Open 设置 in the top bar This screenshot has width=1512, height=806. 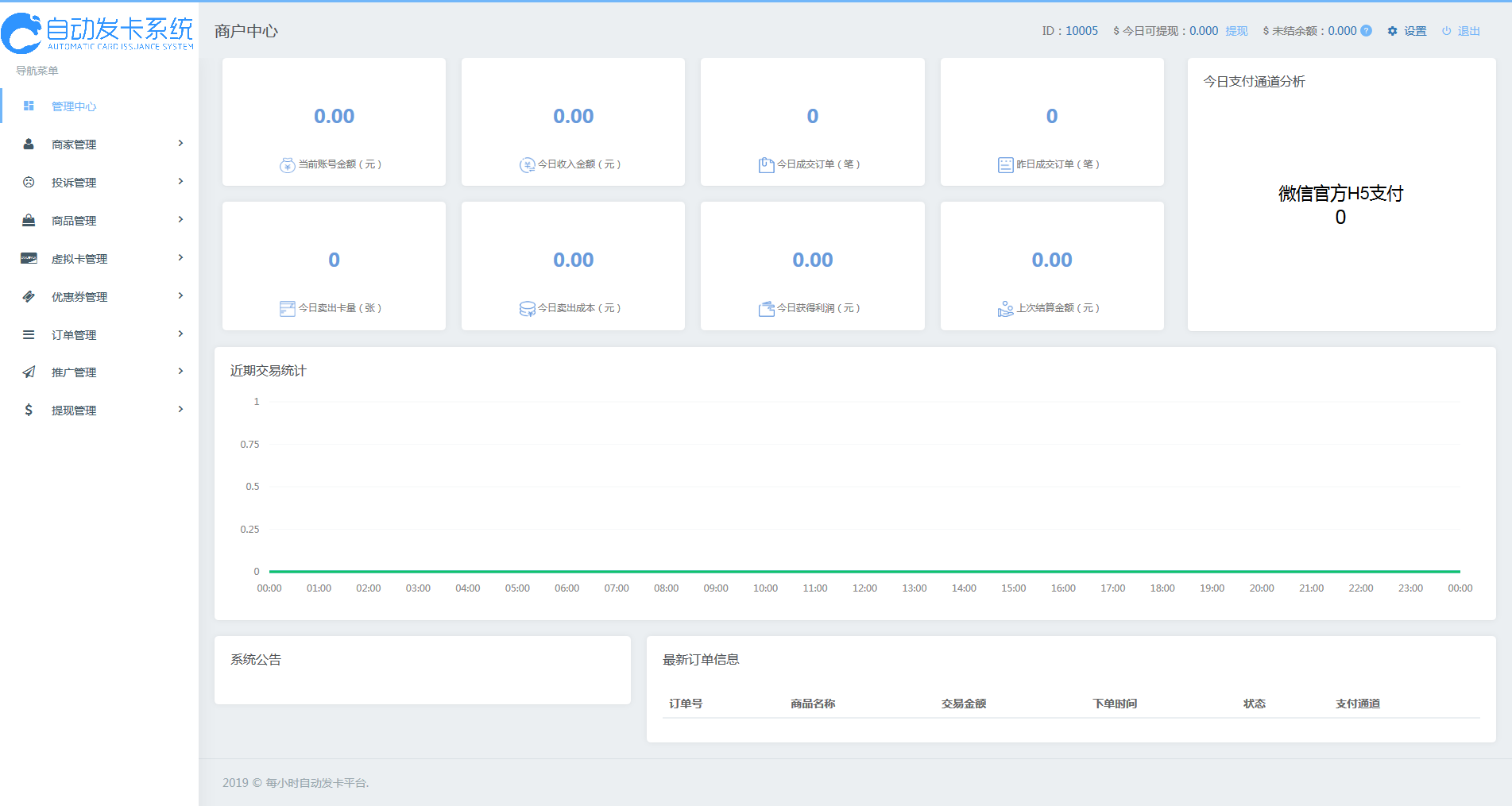[x=1407, y=31]
